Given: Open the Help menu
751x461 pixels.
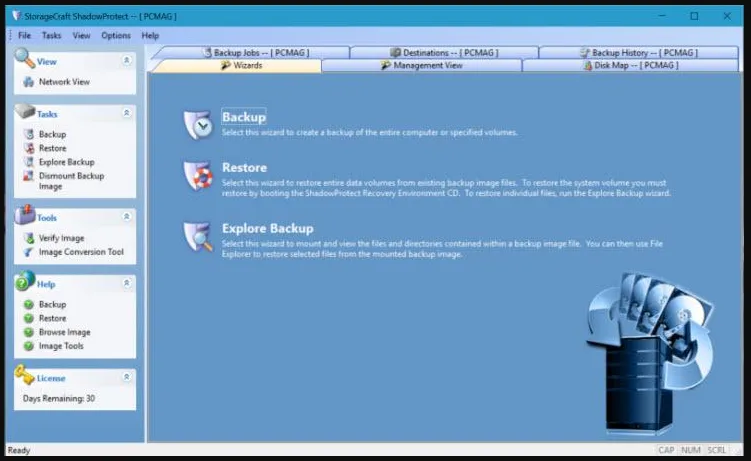Looking at the screenshot, I should pyautogui.click(x=150, y=35).
